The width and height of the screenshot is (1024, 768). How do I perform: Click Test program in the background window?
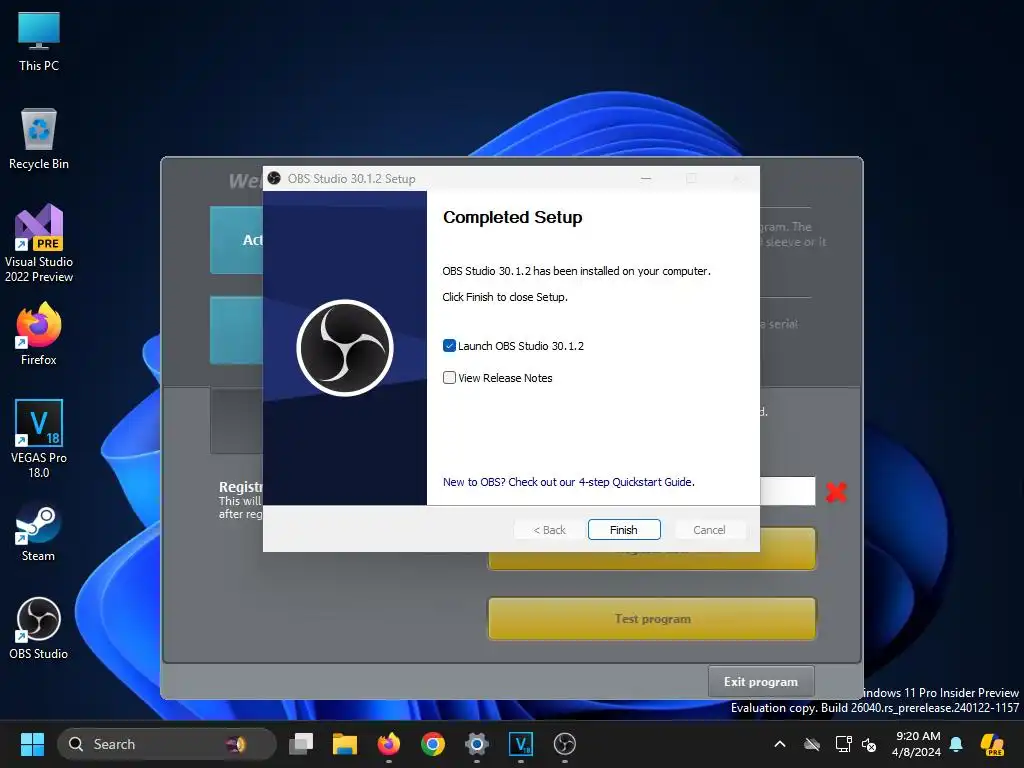pyautogui.click(x=652, y=618)
